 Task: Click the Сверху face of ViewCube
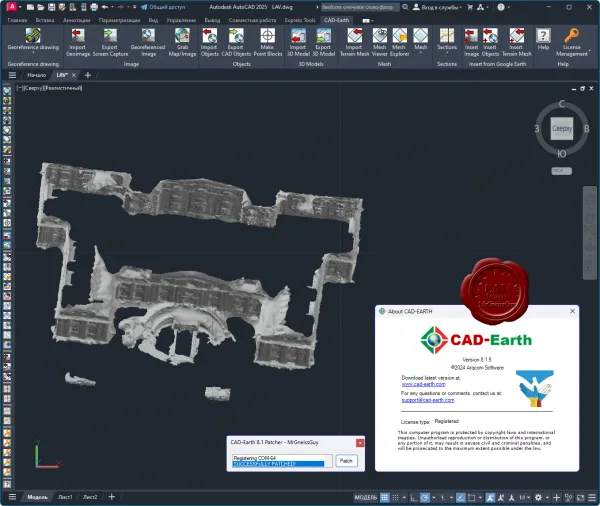562,129
